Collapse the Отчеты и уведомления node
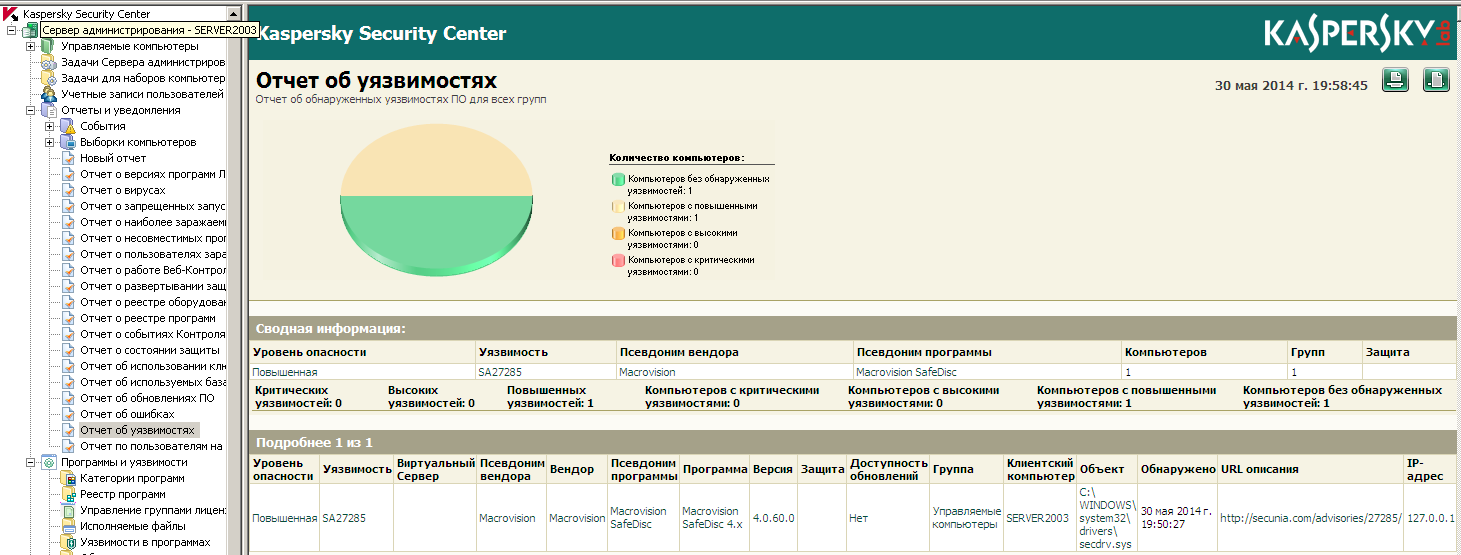This screenshot has width=1461, height=555. click(x=30, y=110)
